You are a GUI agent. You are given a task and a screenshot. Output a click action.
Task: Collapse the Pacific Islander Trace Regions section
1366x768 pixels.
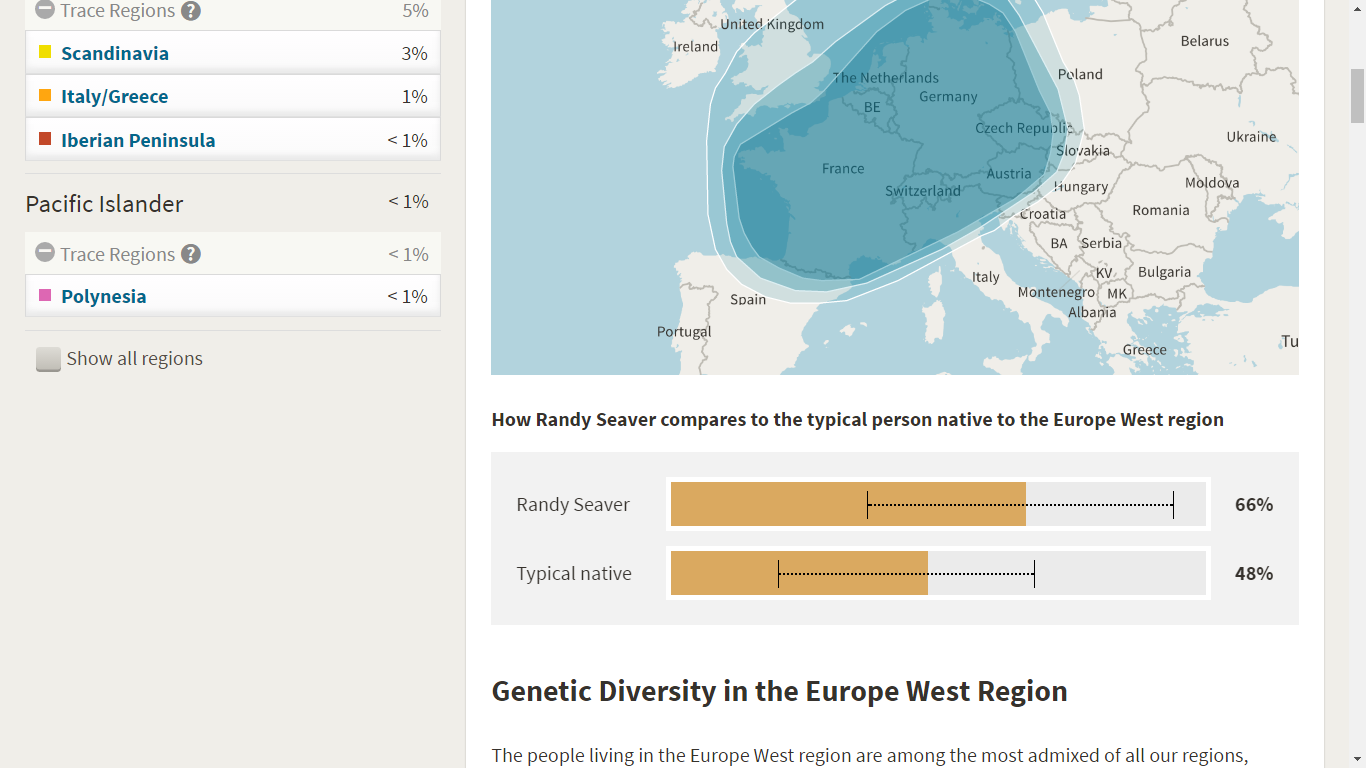pos(45,254)
